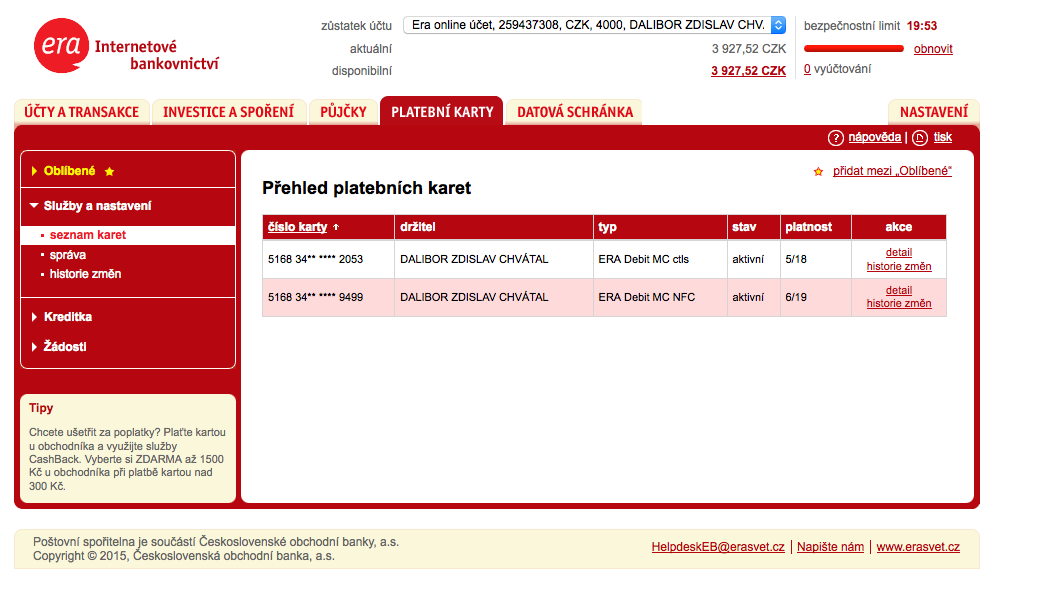
Task: Click the tisk print link
Action: coord(942,137)
